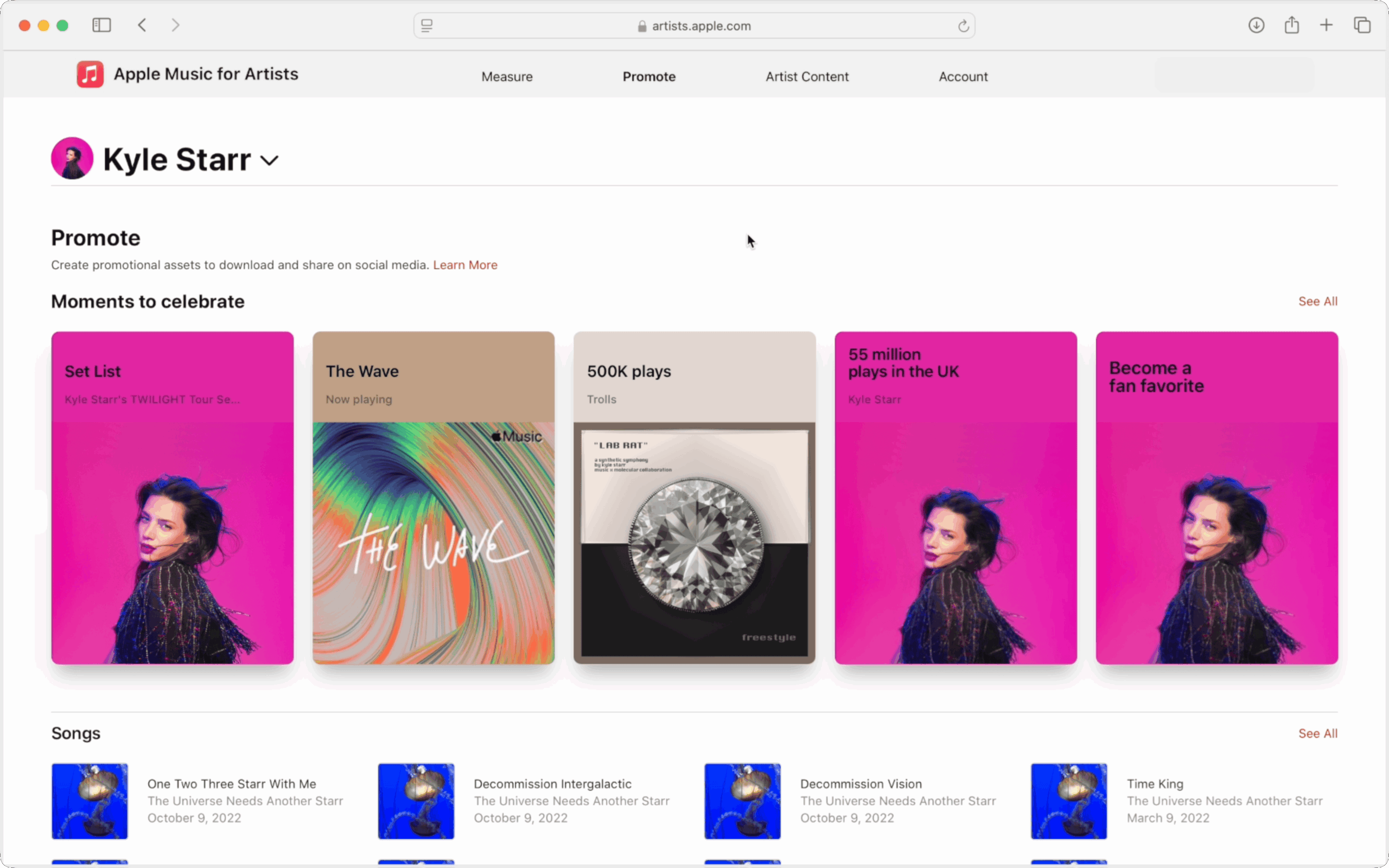This screenshot has width=1389, height=868.
Task: Click See All next to Songs
Action: 1317,733
